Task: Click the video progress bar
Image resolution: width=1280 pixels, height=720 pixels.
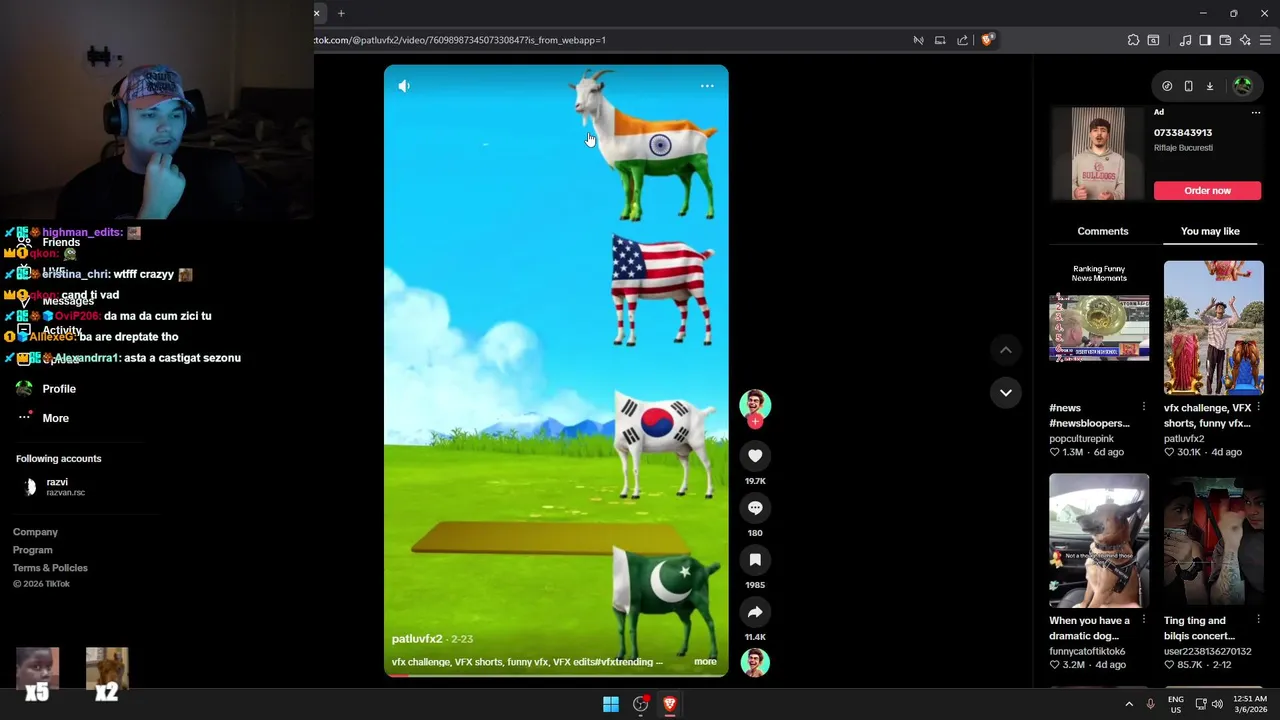Action: (x=556, y=675)
